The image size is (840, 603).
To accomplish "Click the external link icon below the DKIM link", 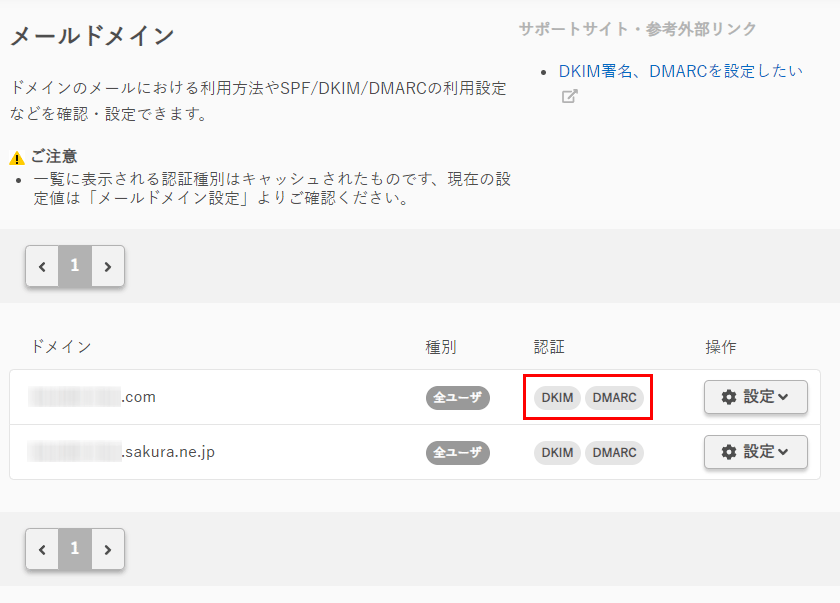I will pos(569,97).
